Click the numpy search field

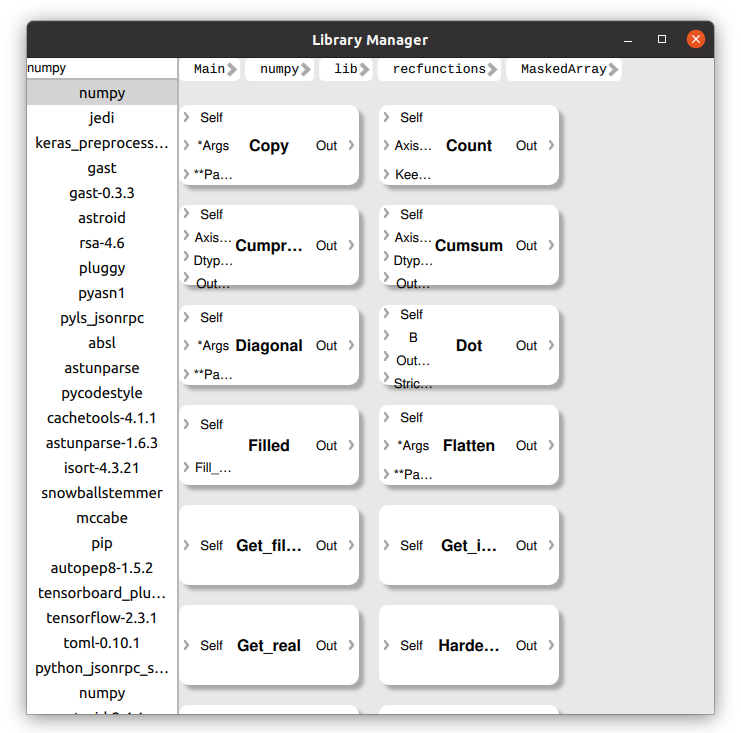point(102,68)
